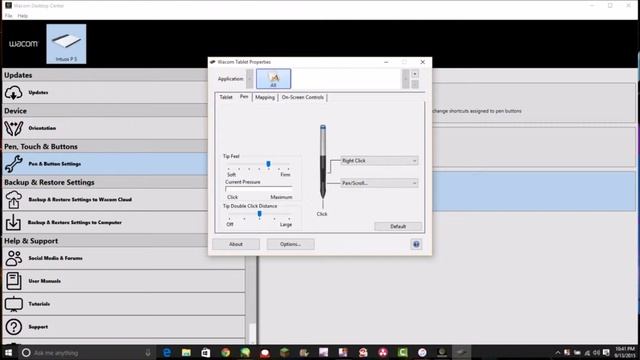The width and height of the screenshot is (640, 360).
Task: Select the All application icon
Action: [273, 79]
